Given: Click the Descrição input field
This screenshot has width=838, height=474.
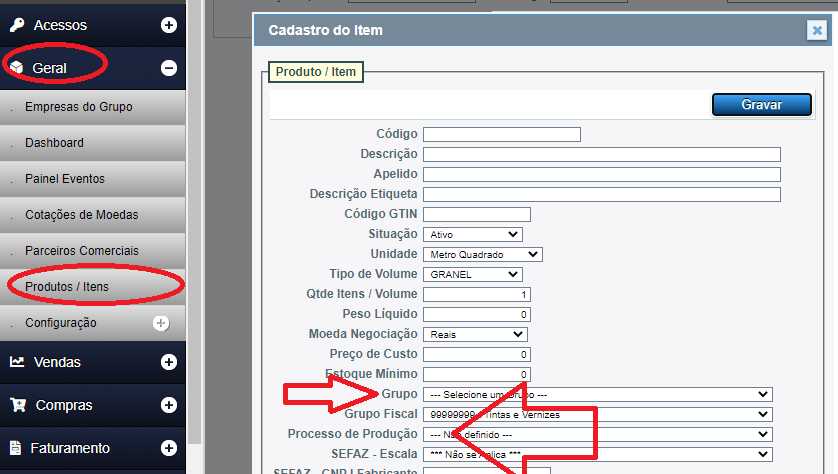Looking at the screenshot, I should [601, 154].
